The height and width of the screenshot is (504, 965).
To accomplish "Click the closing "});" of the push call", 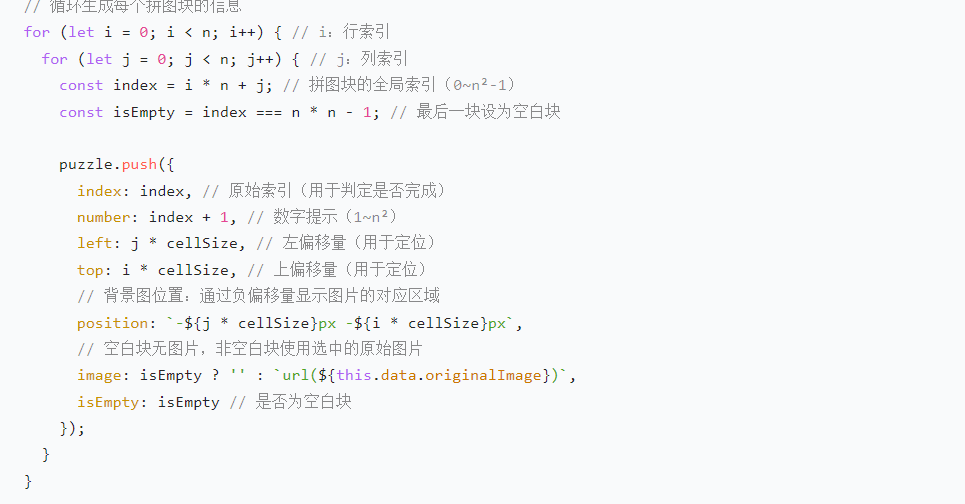I will tap(72, 428).
